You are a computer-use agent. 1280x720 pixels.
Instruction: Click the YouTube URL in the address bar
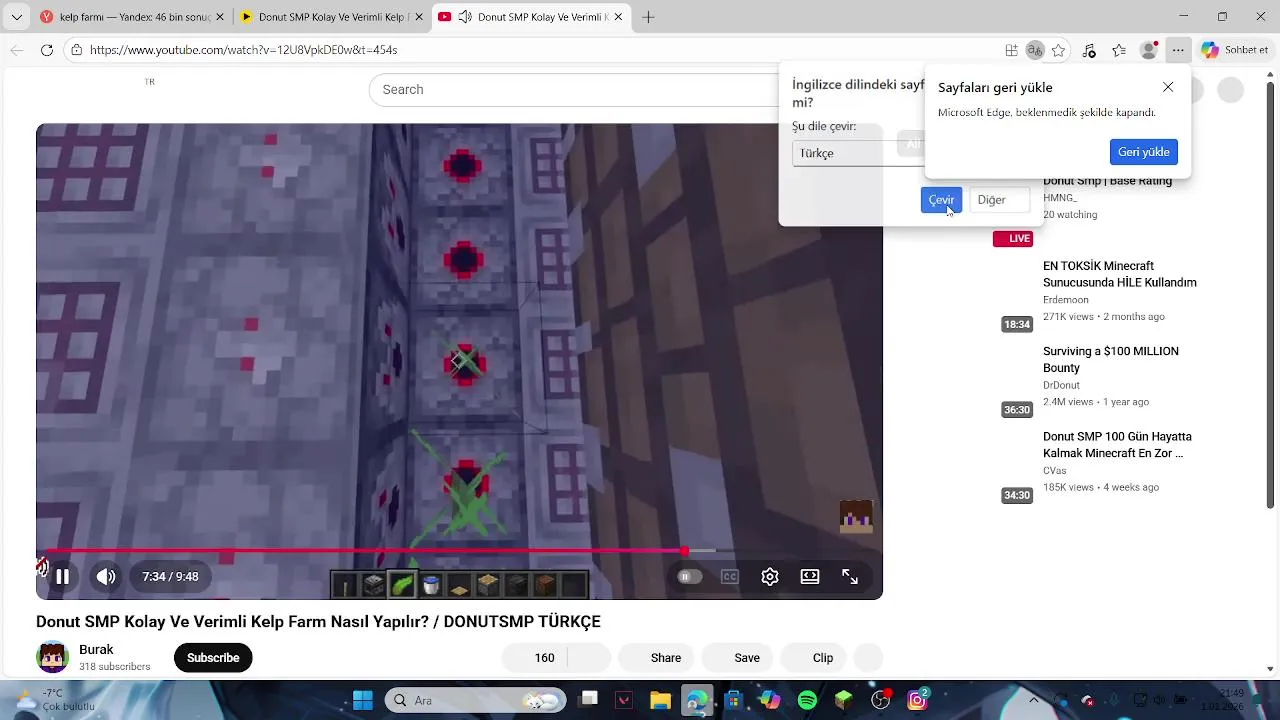[x=243, y=50]
